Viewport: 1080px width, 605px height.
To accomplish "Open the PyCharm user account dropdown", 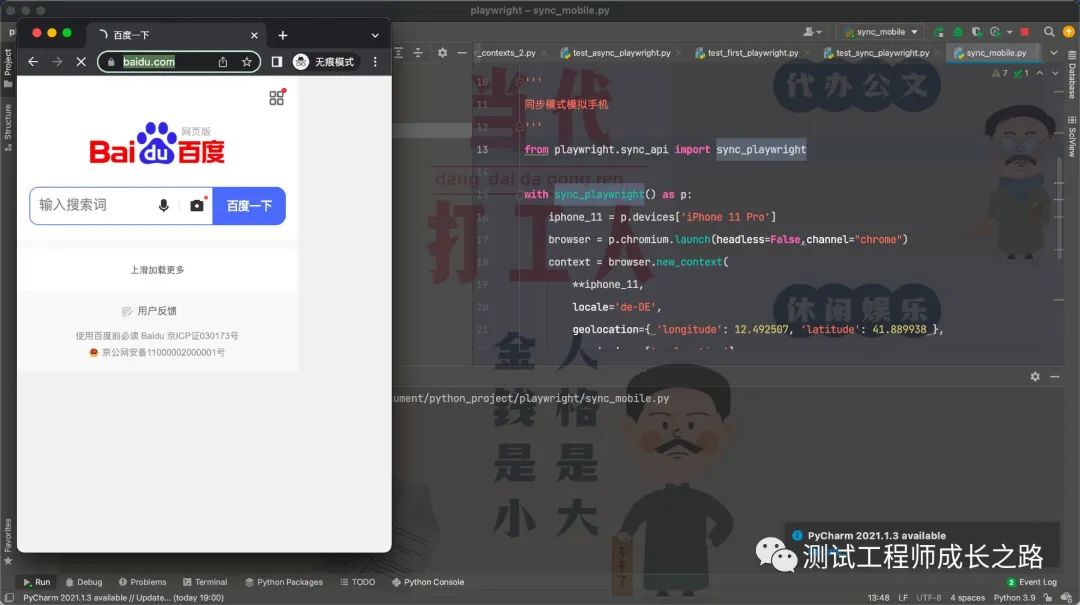I will (x=812, y=32).
